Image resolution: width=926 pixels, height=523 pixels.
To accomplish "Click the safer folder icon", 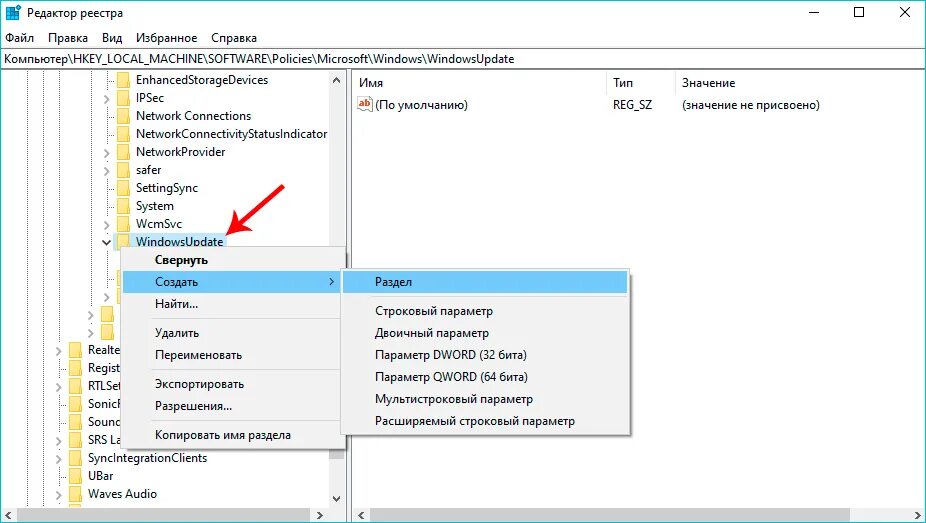I will [x=123, y=170].
